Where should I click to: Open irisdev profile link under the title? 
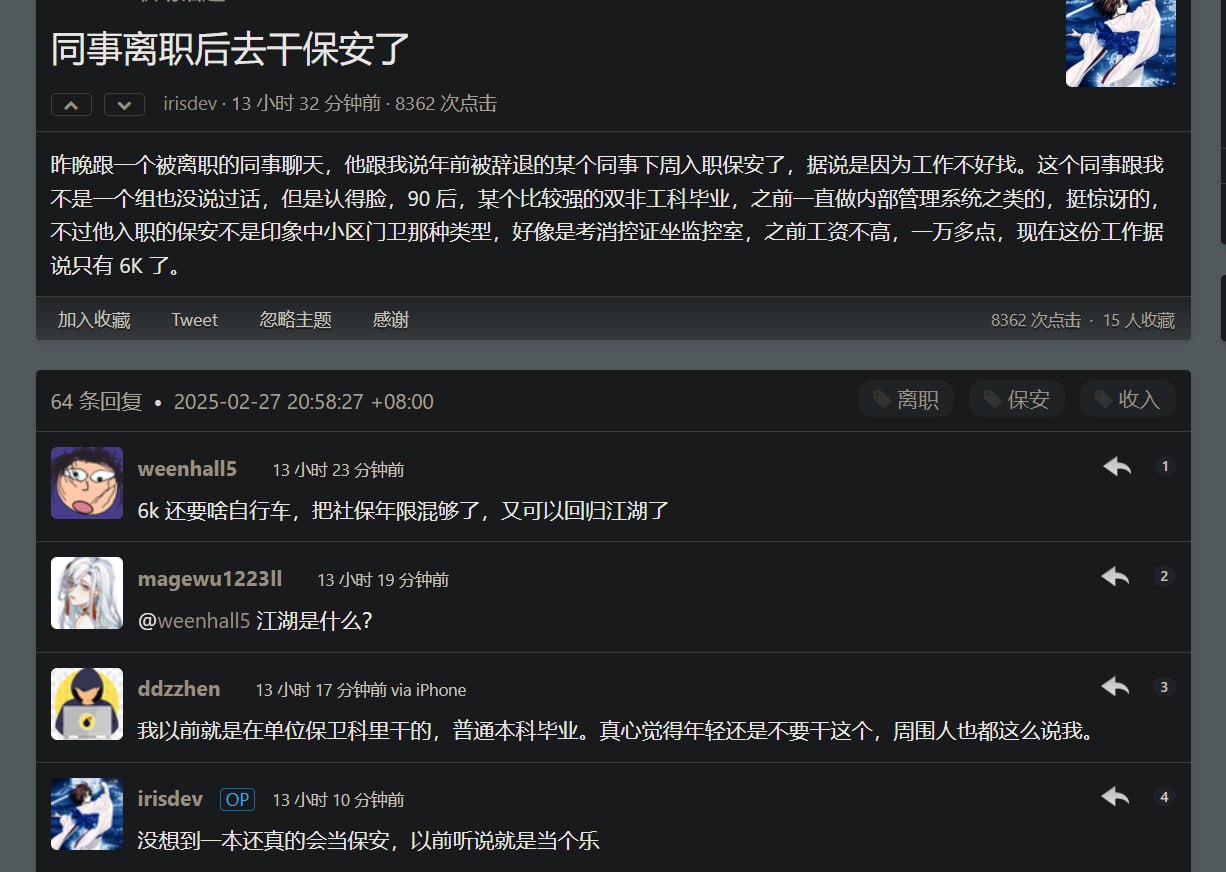point(190,104)
